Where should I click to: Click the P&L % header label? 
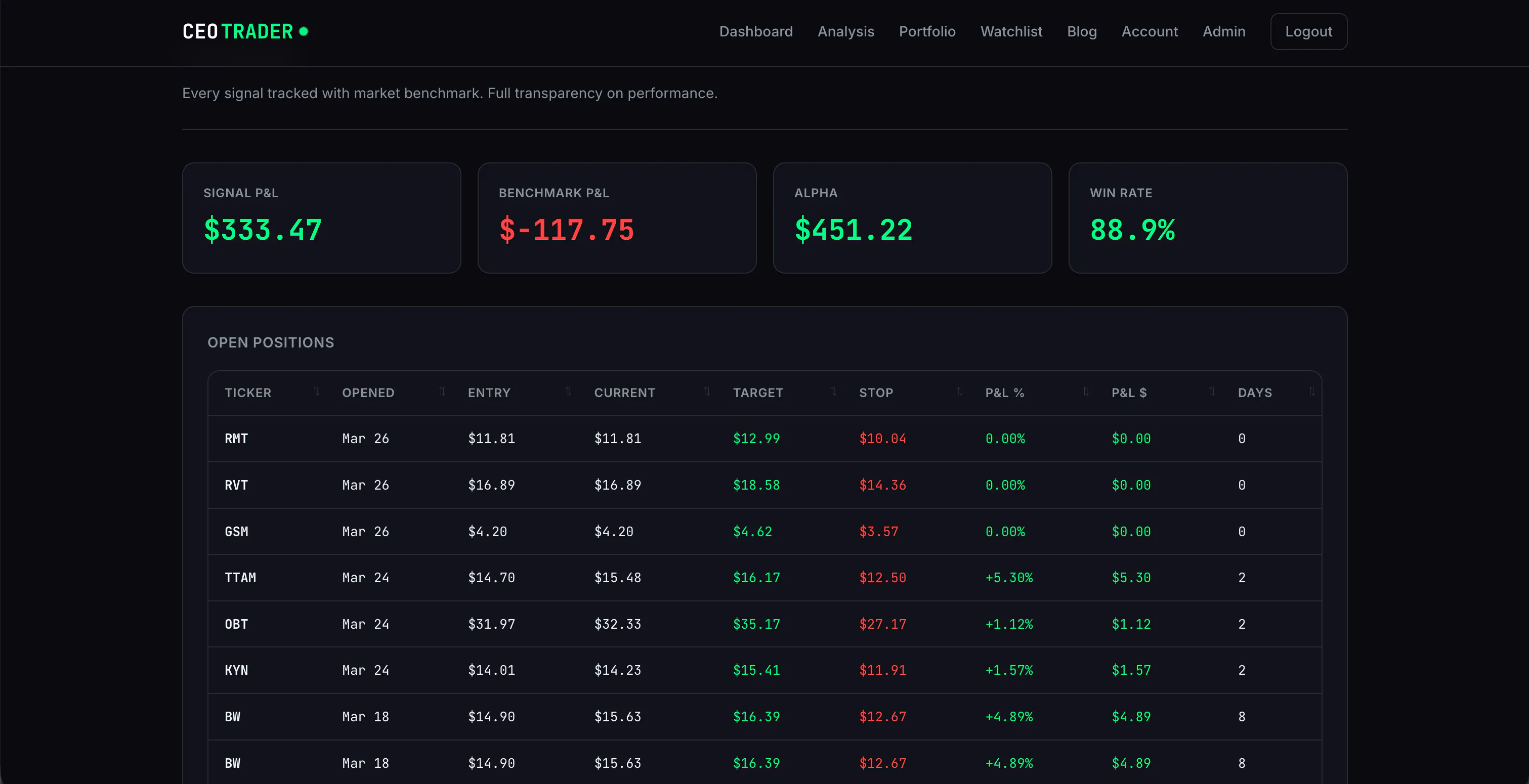[1005, 393]
